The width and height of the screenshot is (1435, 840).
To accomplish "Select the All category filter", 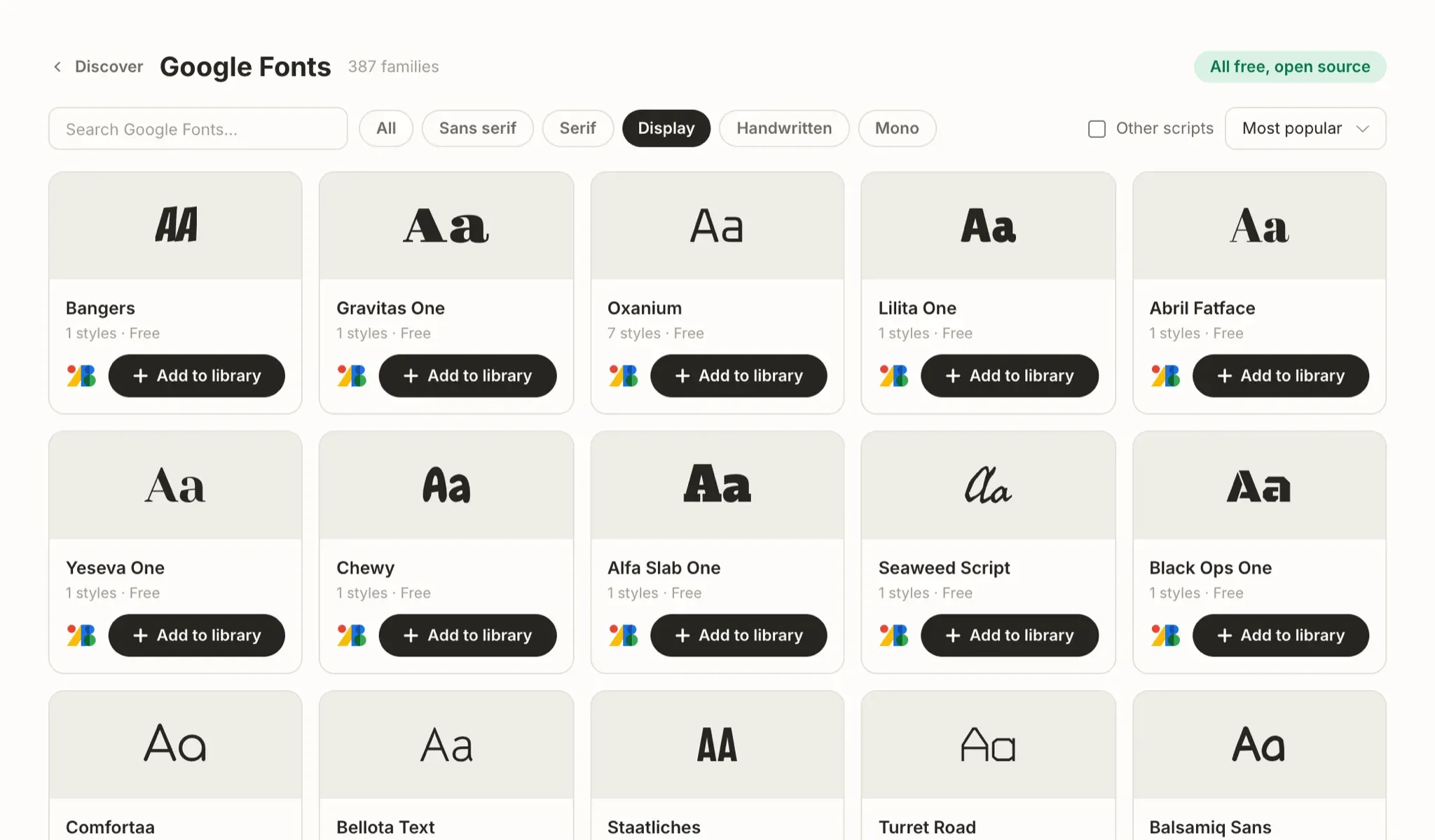I will click(386, 128).
